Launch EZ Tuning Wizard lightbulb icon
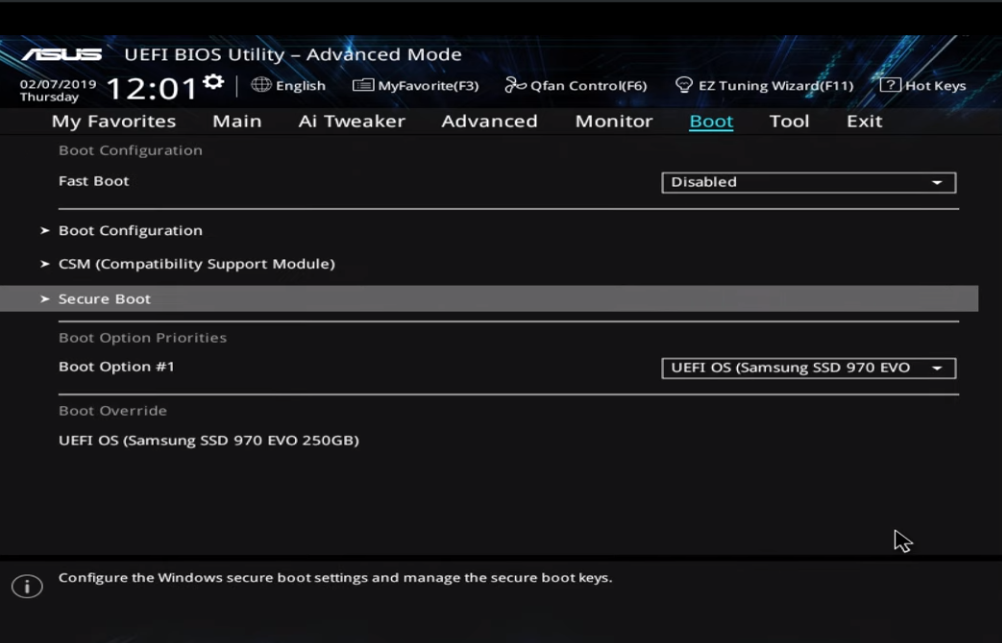 pos(684,85)
